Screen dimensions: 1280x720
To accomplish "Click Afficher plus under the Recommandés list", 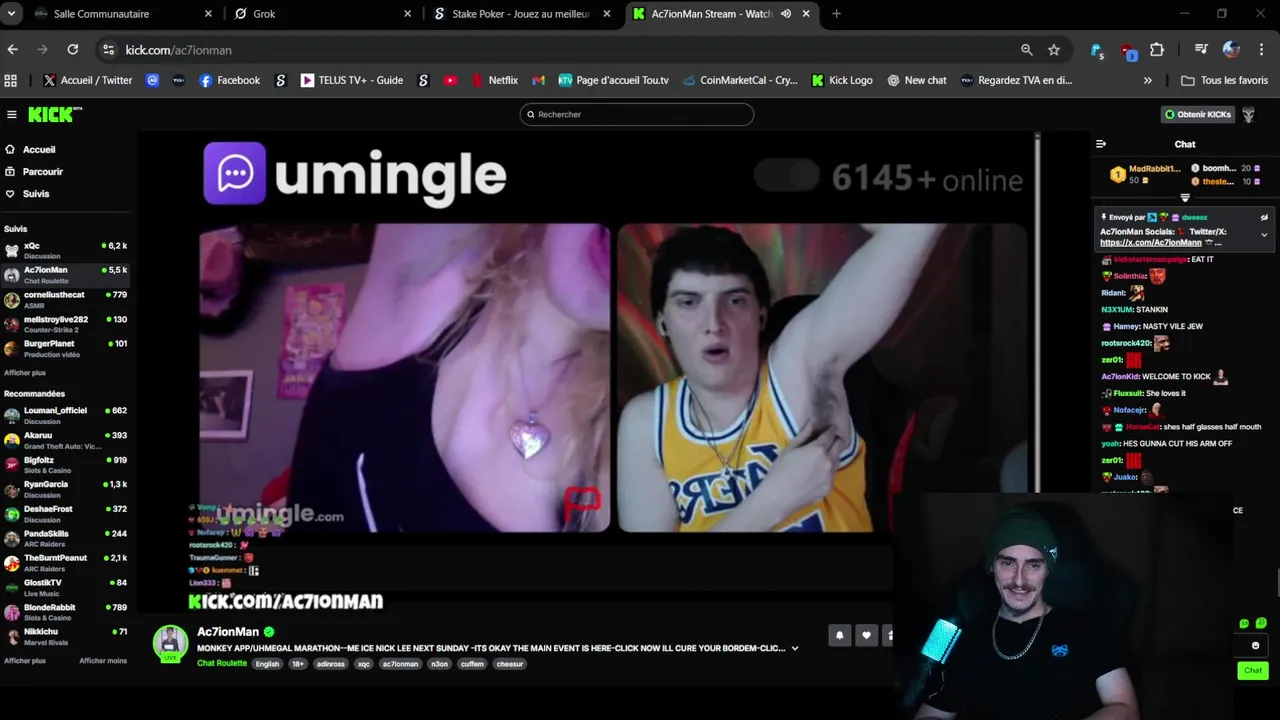I will 25,661.
